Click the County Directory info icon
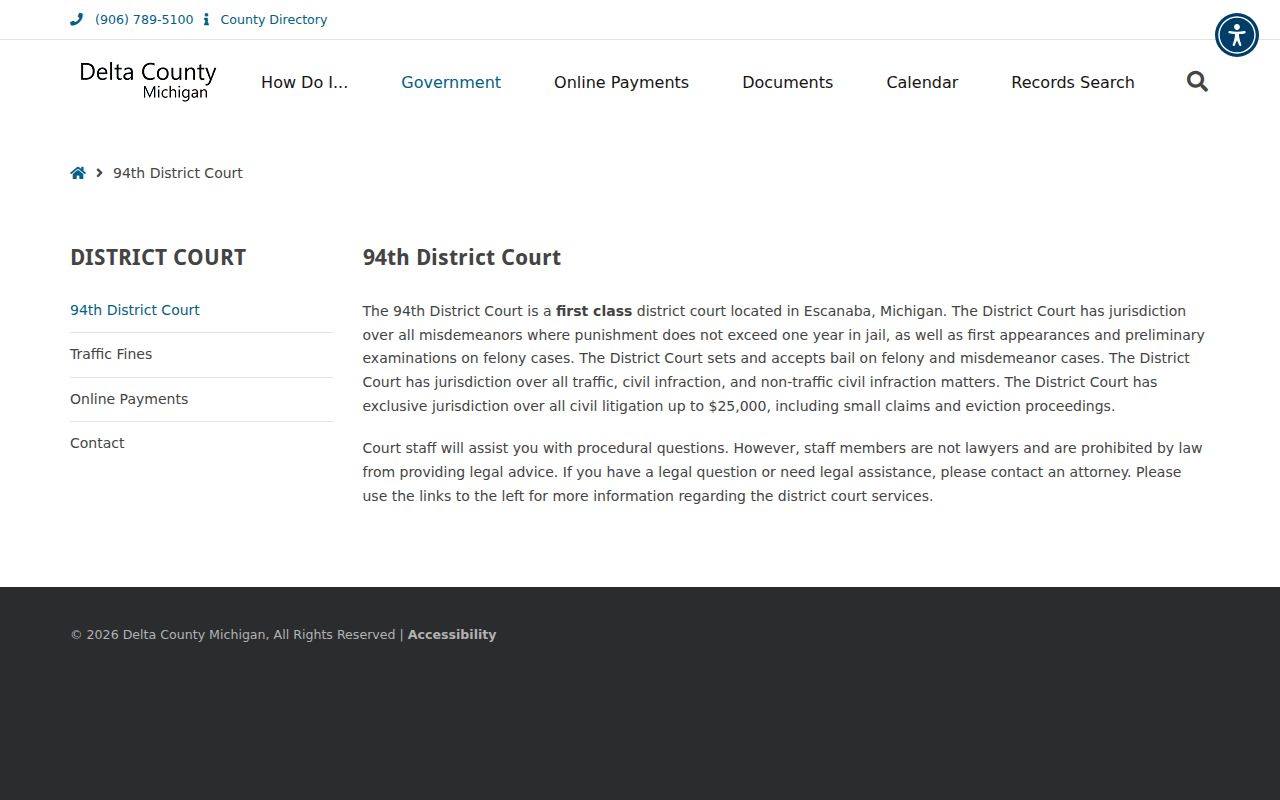The width and height of the screenshot is (1280, 800). point(206,19)
